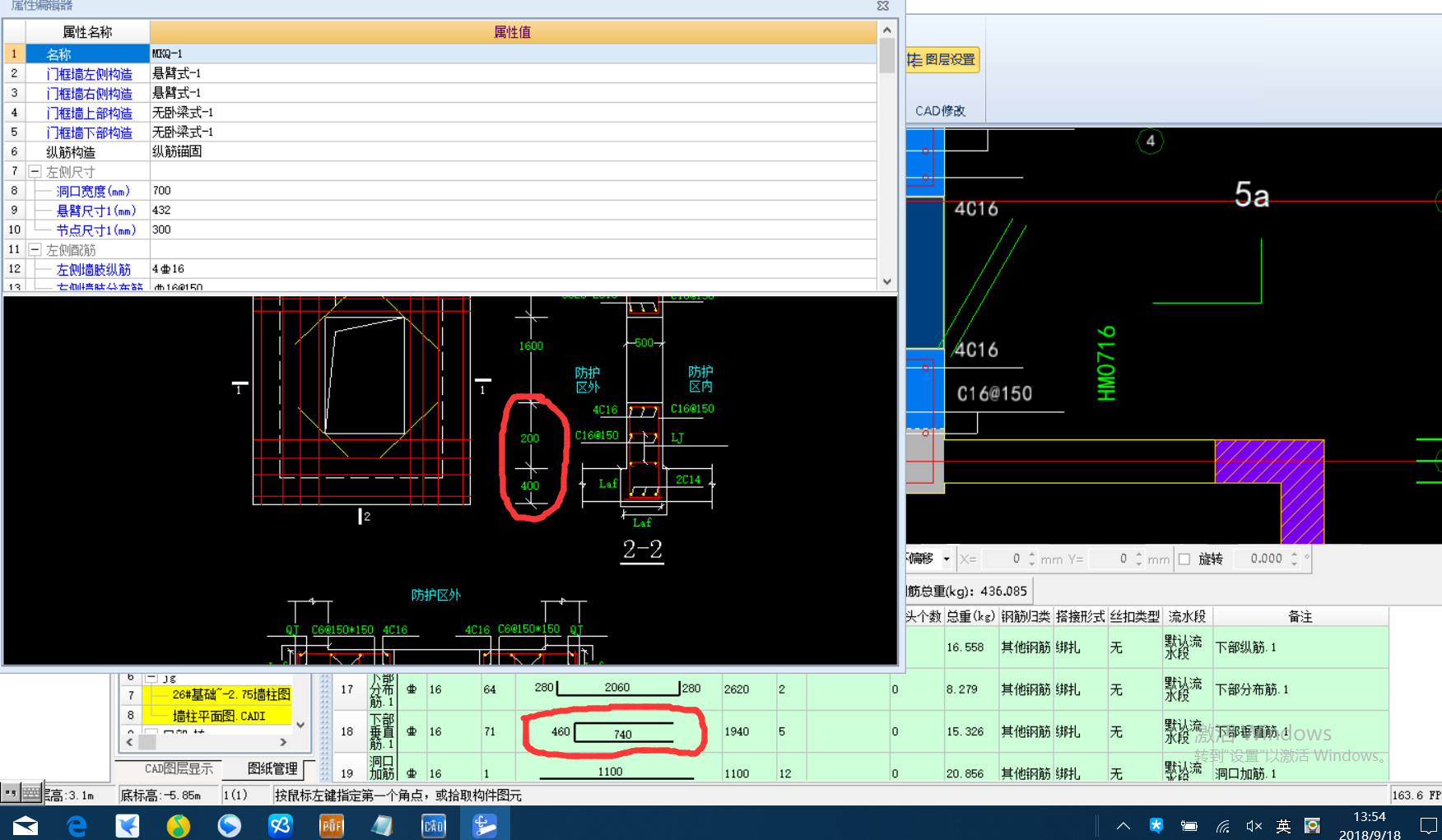Edit 洞口宽度 value 700

pyautogui.click(x=513, y=191)
